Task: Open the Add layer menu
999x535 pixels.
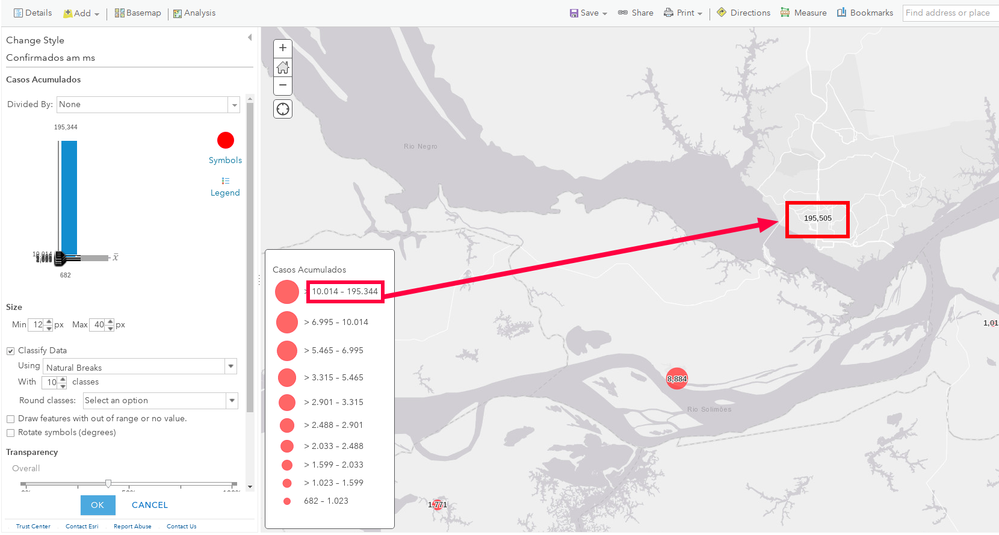Action: tap(81, 13)
